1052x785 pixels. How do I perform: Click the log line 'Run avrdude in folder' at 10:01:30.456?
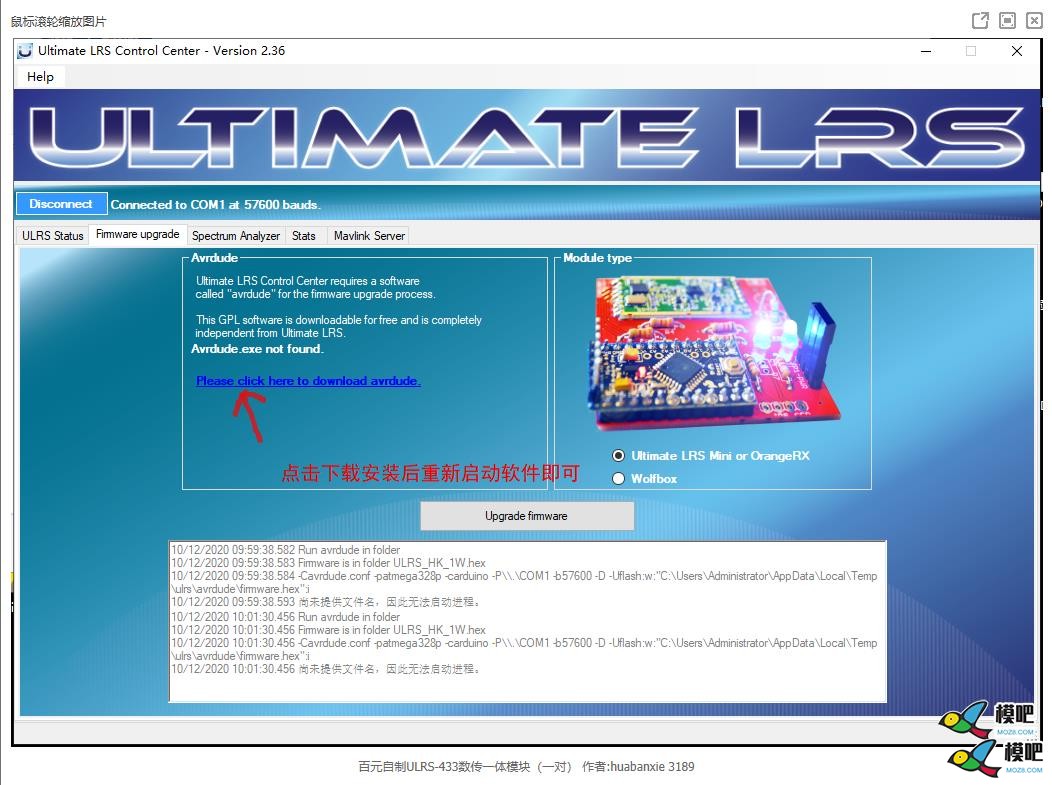coord(285,617)
